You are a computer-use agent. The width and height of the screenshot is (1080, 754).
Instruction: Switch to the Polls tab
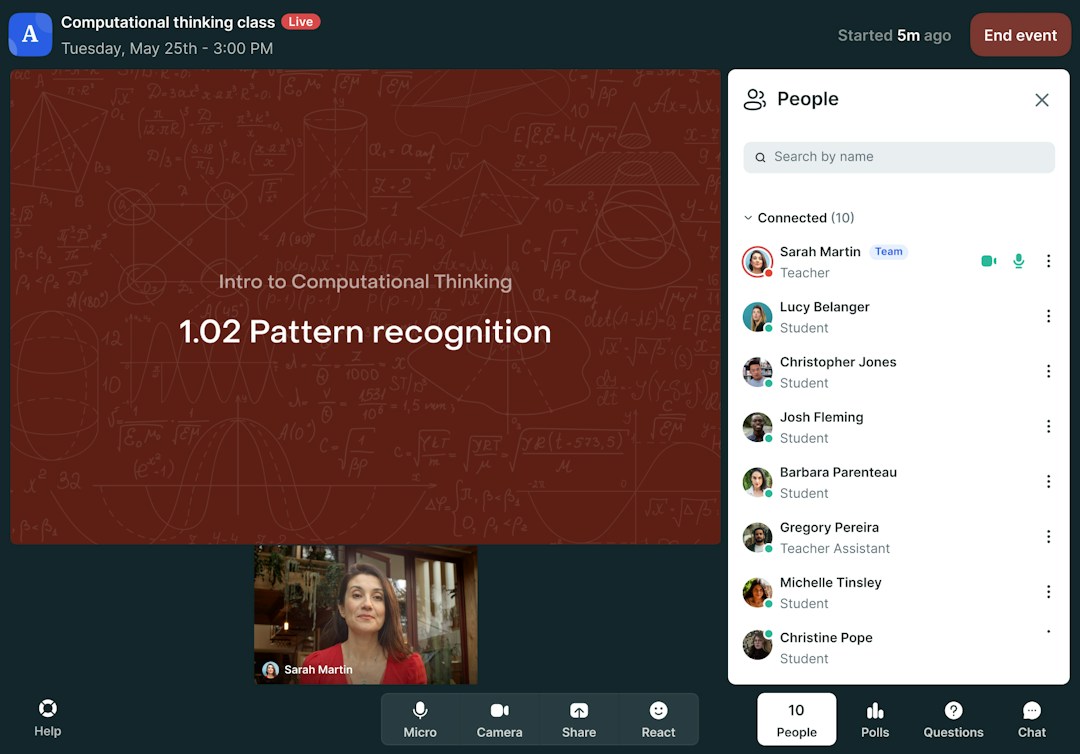coord(875,720)
